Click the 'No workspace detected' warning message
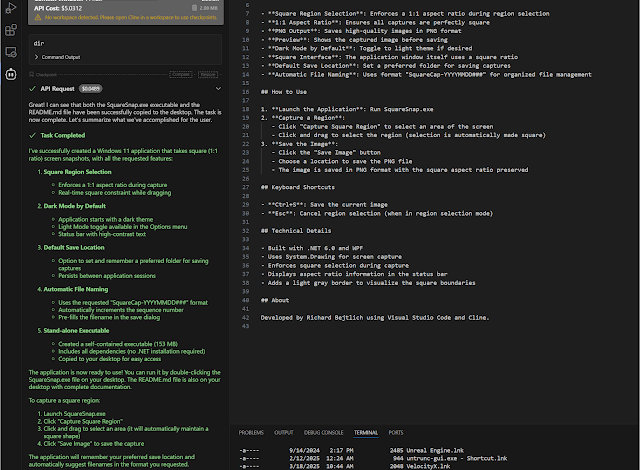Image resolution: width=640 pixels, height=470 pixels. [131, 17]
